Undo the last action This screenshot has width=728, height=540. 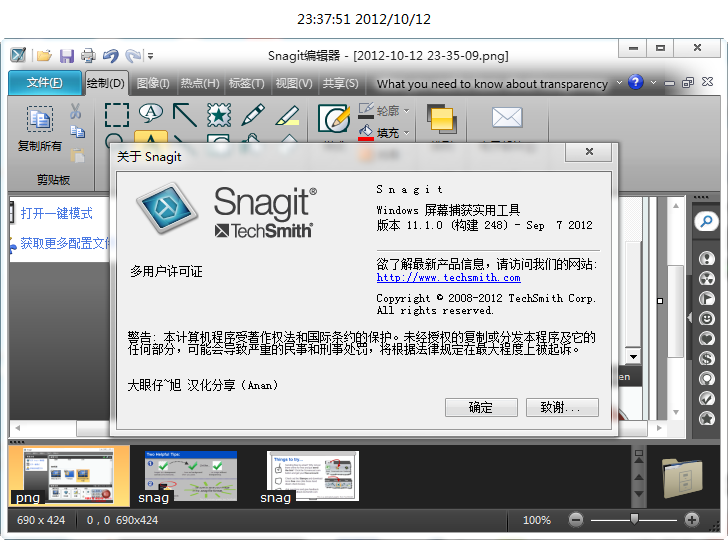pos(110,56)
